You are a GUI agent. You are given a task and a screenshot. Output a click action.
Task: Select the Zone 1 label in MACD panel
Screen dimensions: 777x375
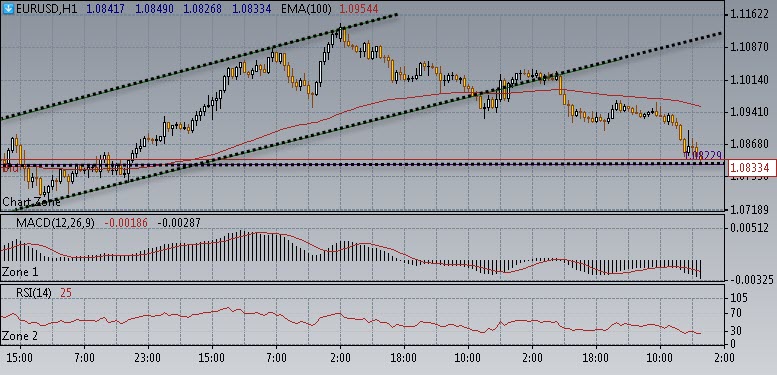20,271
